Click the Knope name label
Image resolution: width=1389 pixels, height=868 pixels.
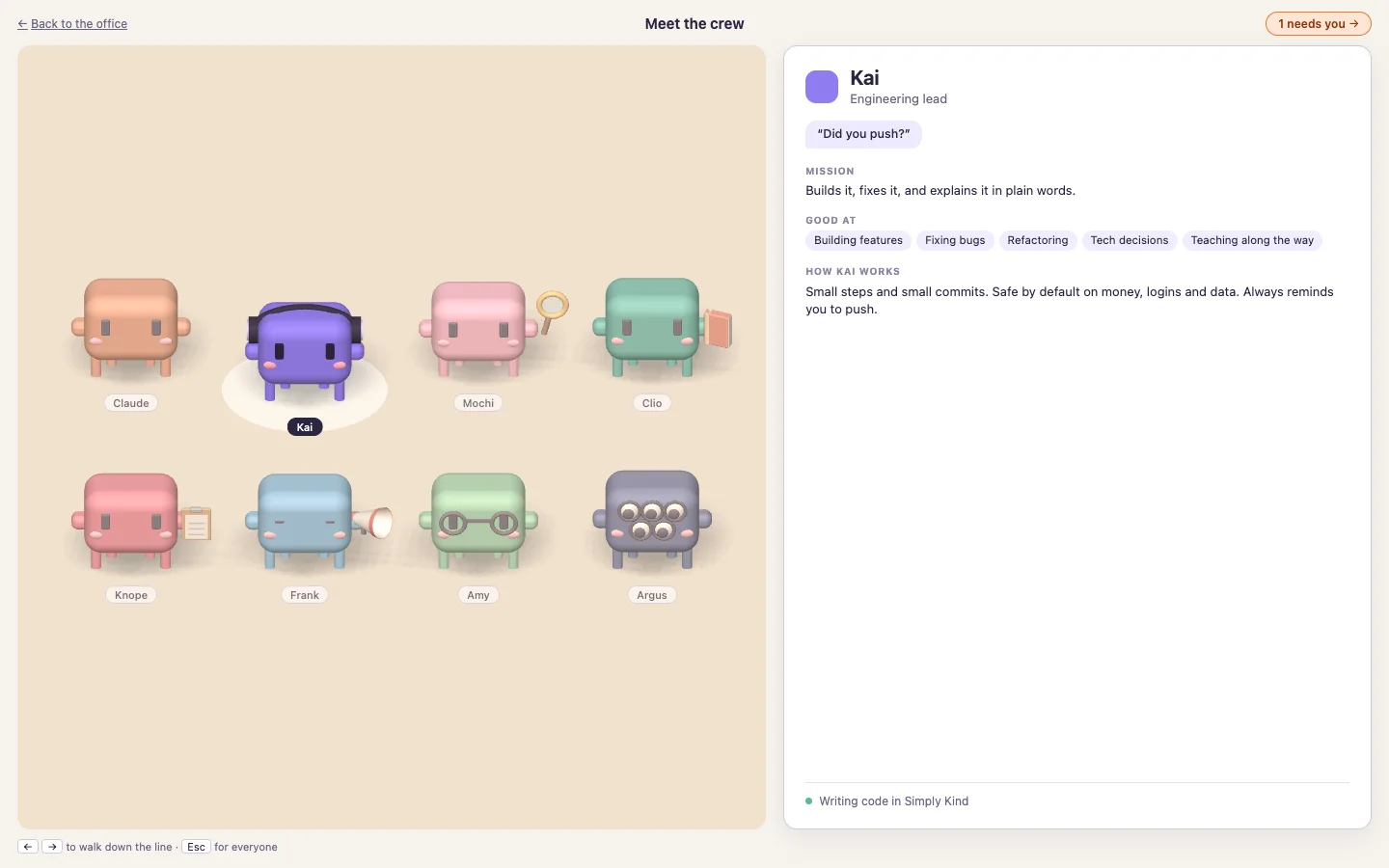pyautogui.click(x=131, y=595)
